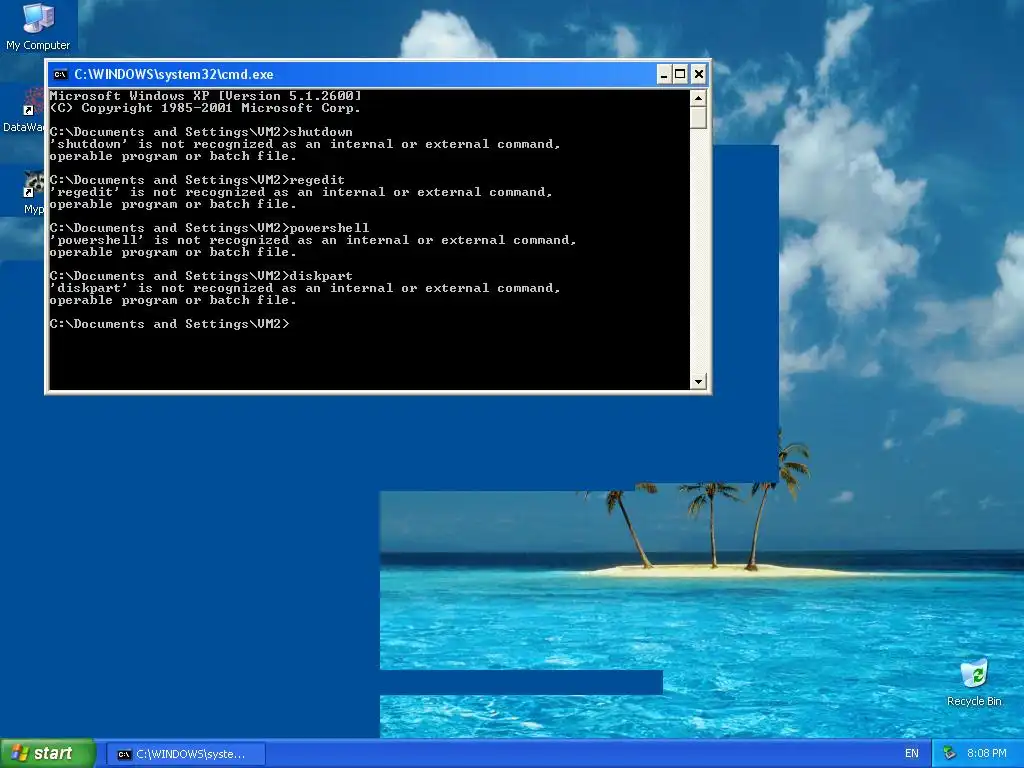Click the 'Microsoft Windows XP [Version 5.1.2600]' line
This screenshot has width=1024, height=768.
click(206, 96)
